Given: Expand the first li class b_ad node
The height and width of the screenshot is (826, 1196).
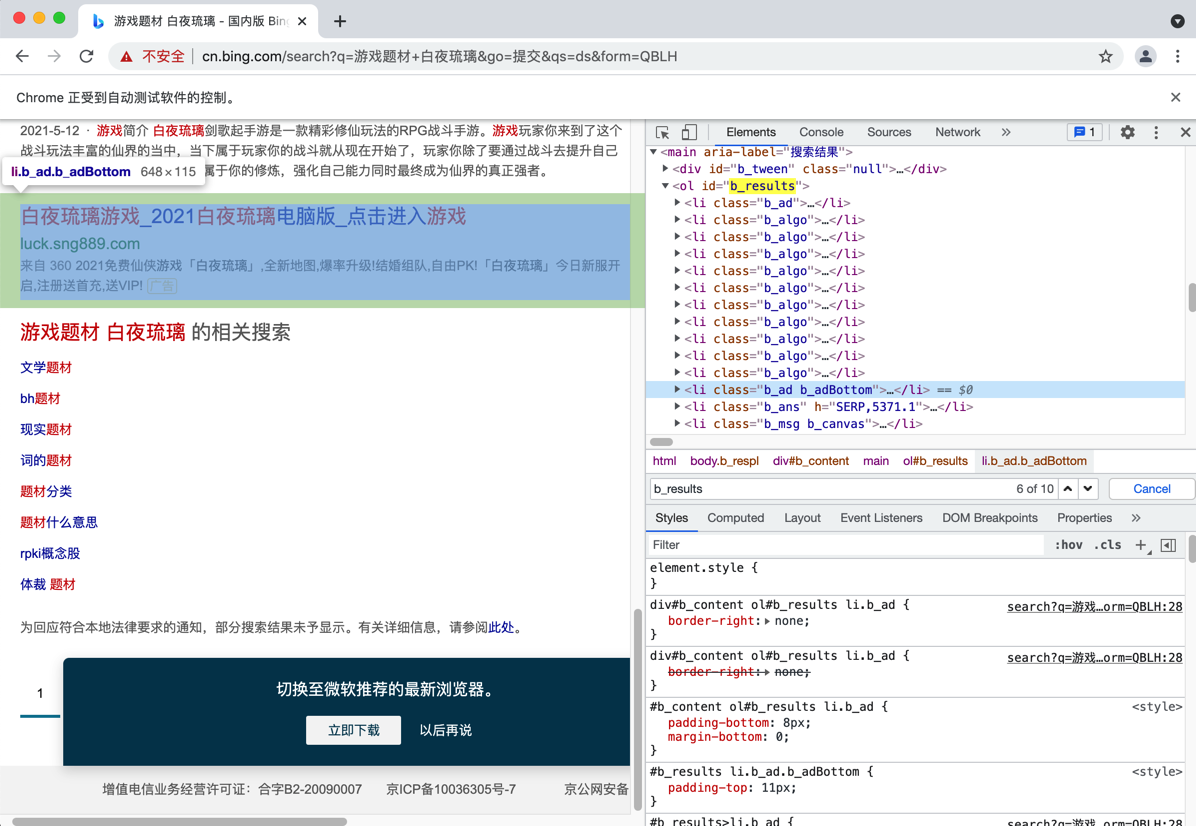Looking at the screenshot, I should tap(677, 203).
